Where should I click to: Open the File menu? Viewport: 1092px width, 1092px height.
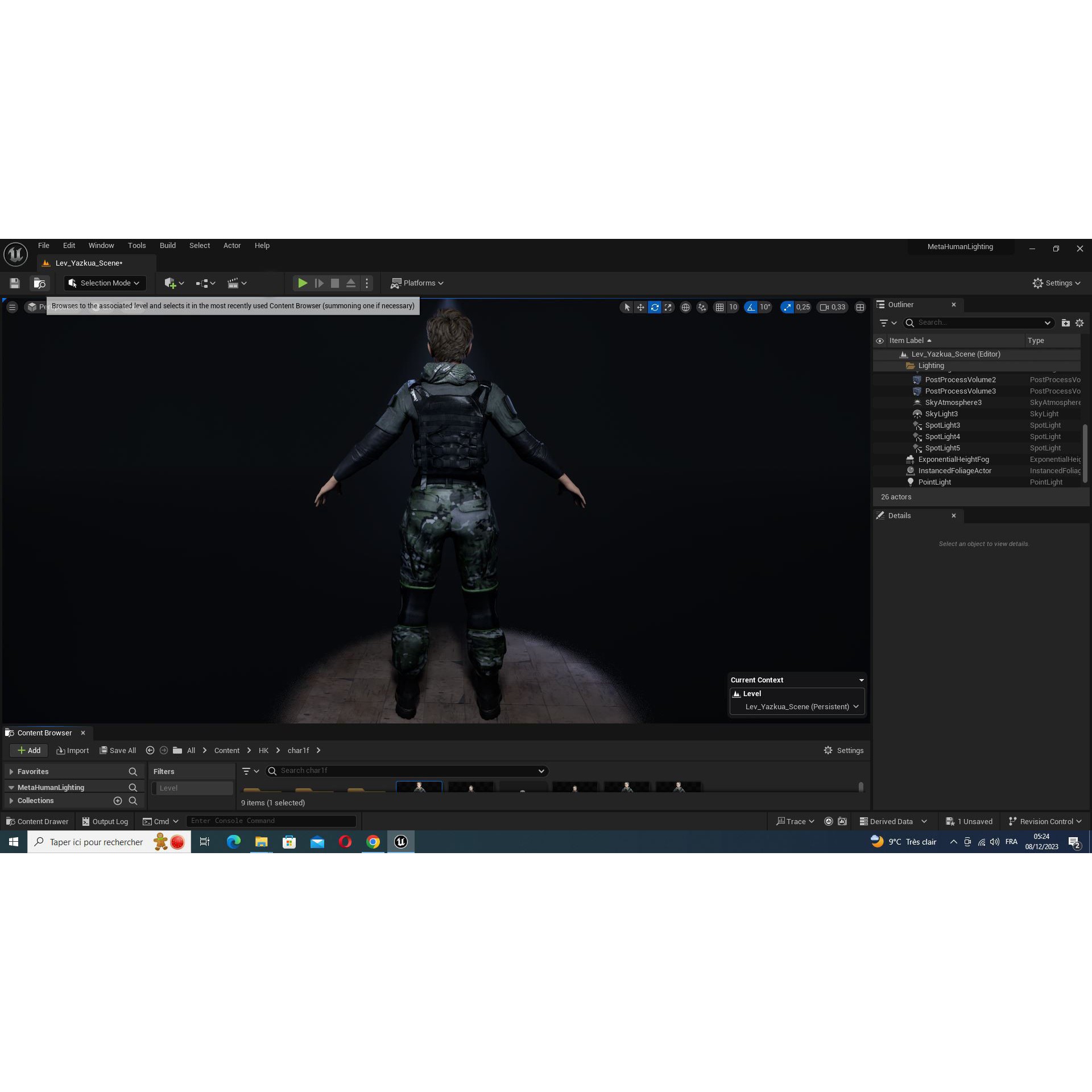coord(44,246)
